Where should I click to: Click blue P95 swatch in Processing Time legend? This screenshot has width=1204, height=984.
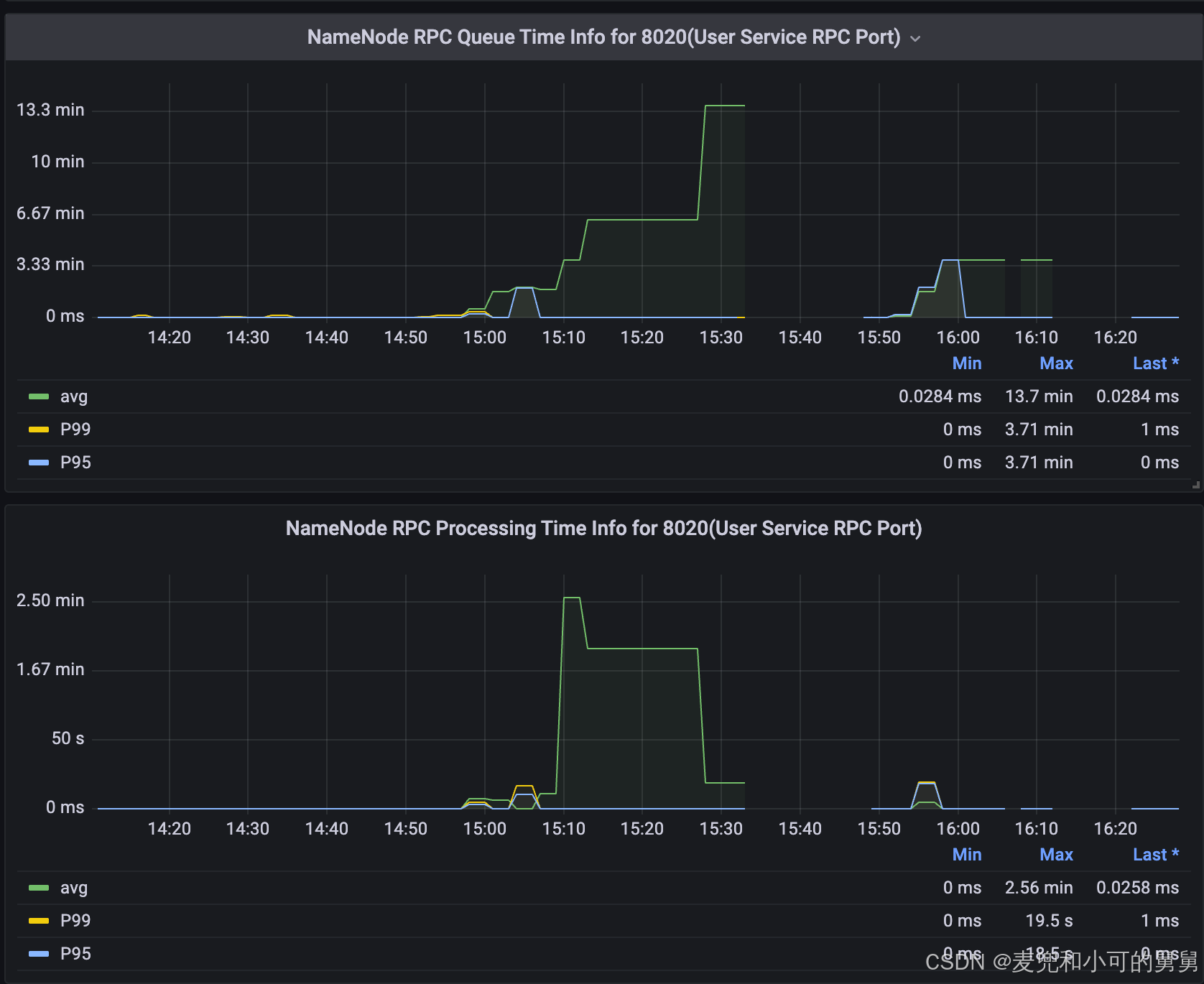coord(39,954)
